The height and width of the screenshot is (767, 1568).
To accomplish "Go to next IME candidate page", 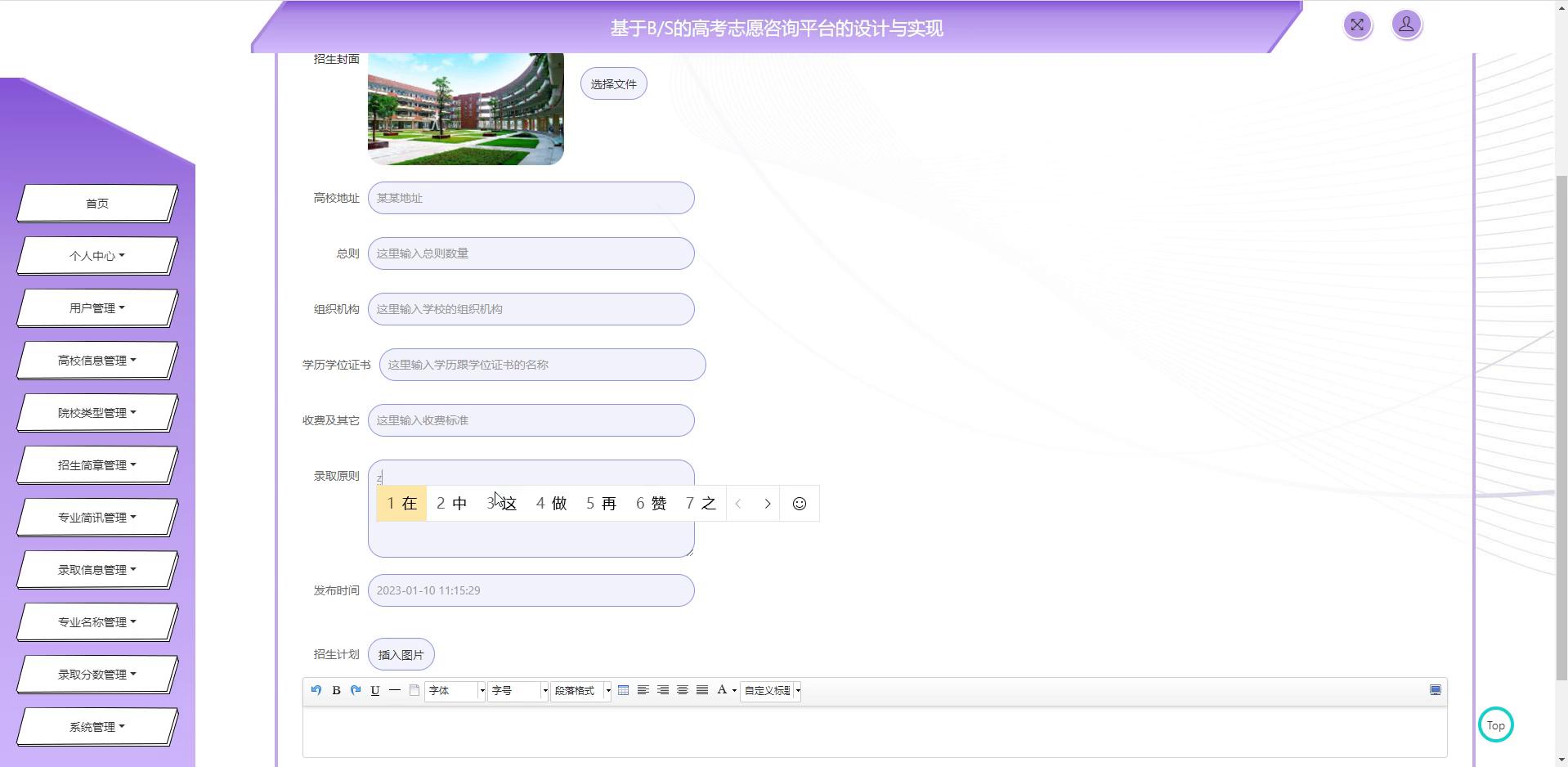I will (x=767, y=504).
